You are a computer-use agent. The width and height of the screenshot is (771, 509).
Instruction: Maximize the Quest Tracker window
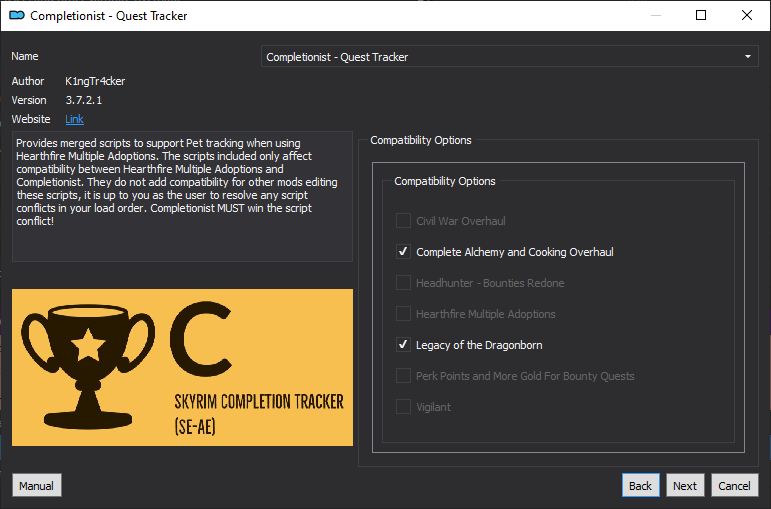[x=701, y=15]
